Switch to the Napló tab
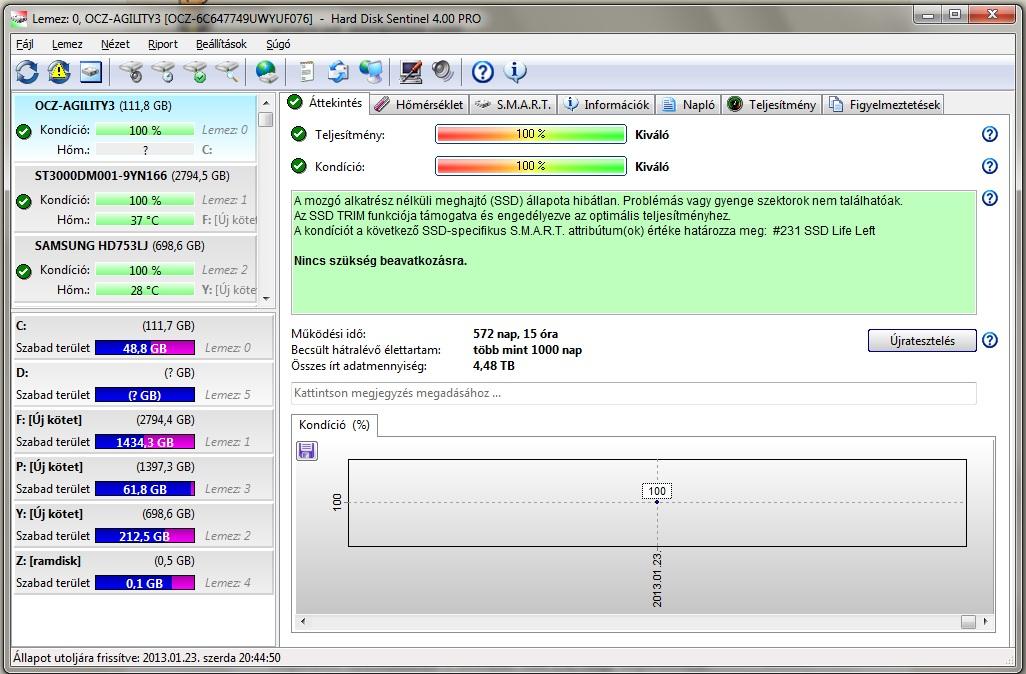The height and width of the screenshot is (674, 1026). pos(689,105)
